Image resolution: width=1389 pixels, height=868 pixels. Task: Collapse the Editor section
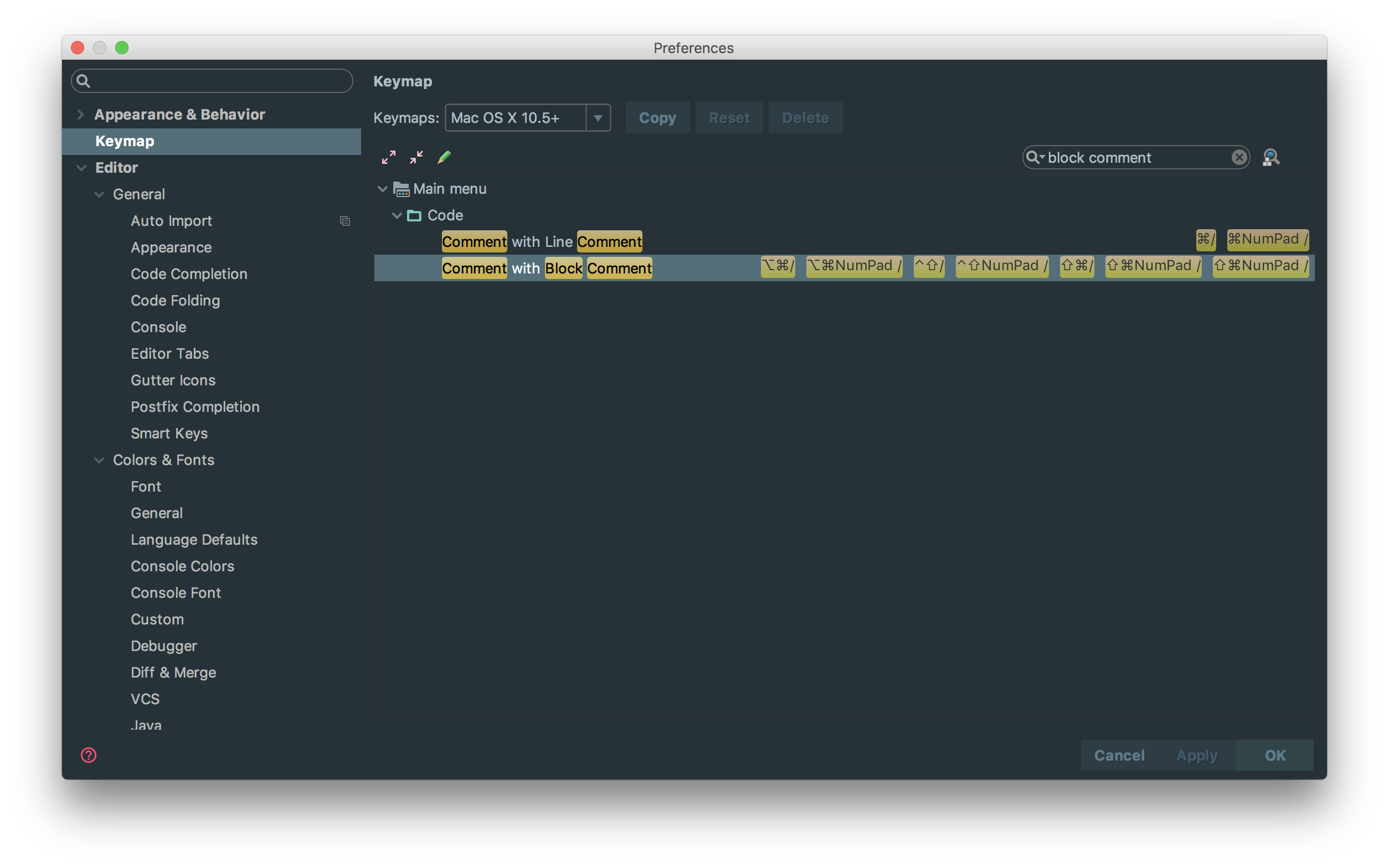point(81,168)
